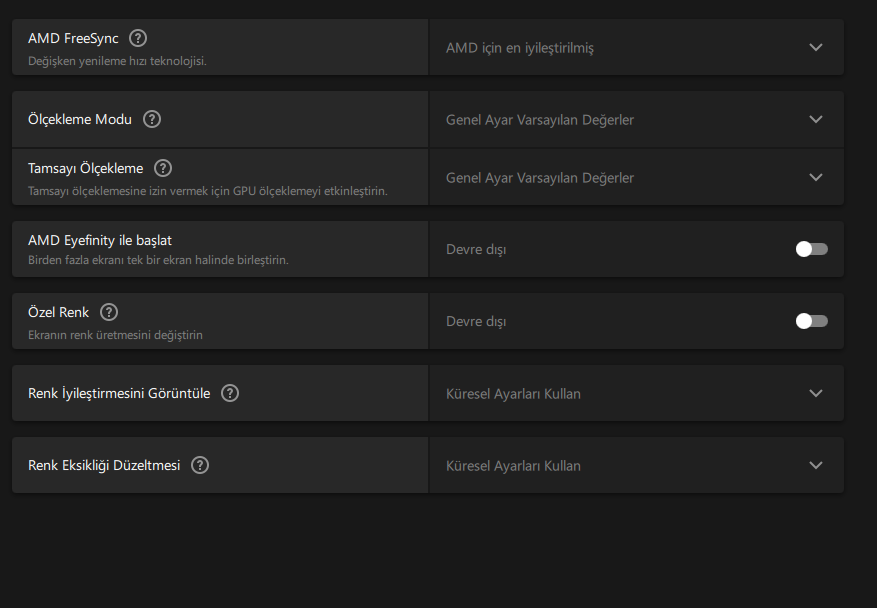
Task: Open help for Renk İyileştirmesini Görüntüle
Action: click(x=230, y=393)
